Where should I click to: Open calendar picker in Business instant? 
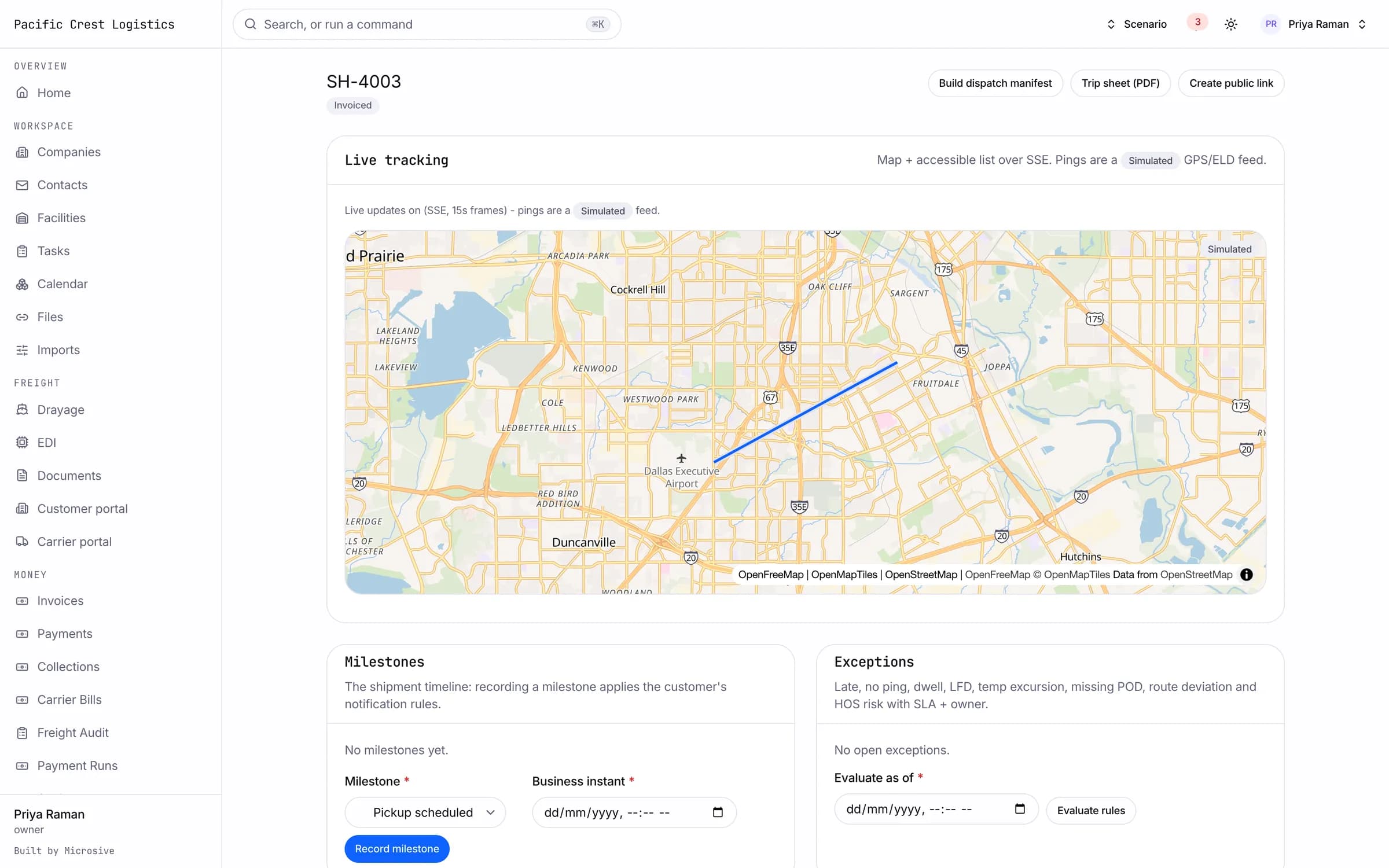(718, 812)
